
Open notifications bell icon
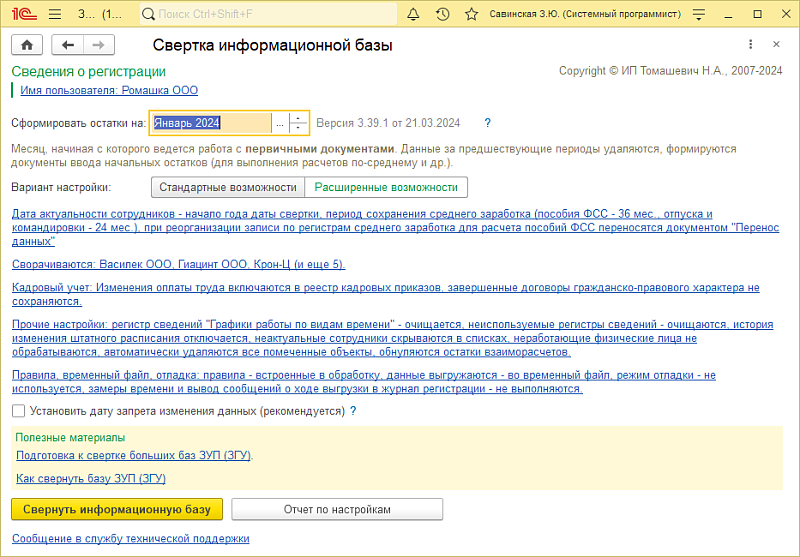(x=413, y=14)
